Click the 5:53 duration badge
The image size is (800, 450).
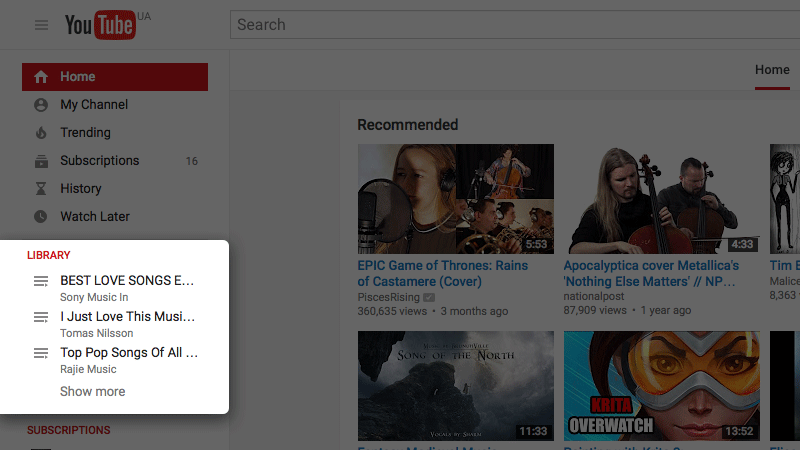pyautogui.click(x=537, y=244)
